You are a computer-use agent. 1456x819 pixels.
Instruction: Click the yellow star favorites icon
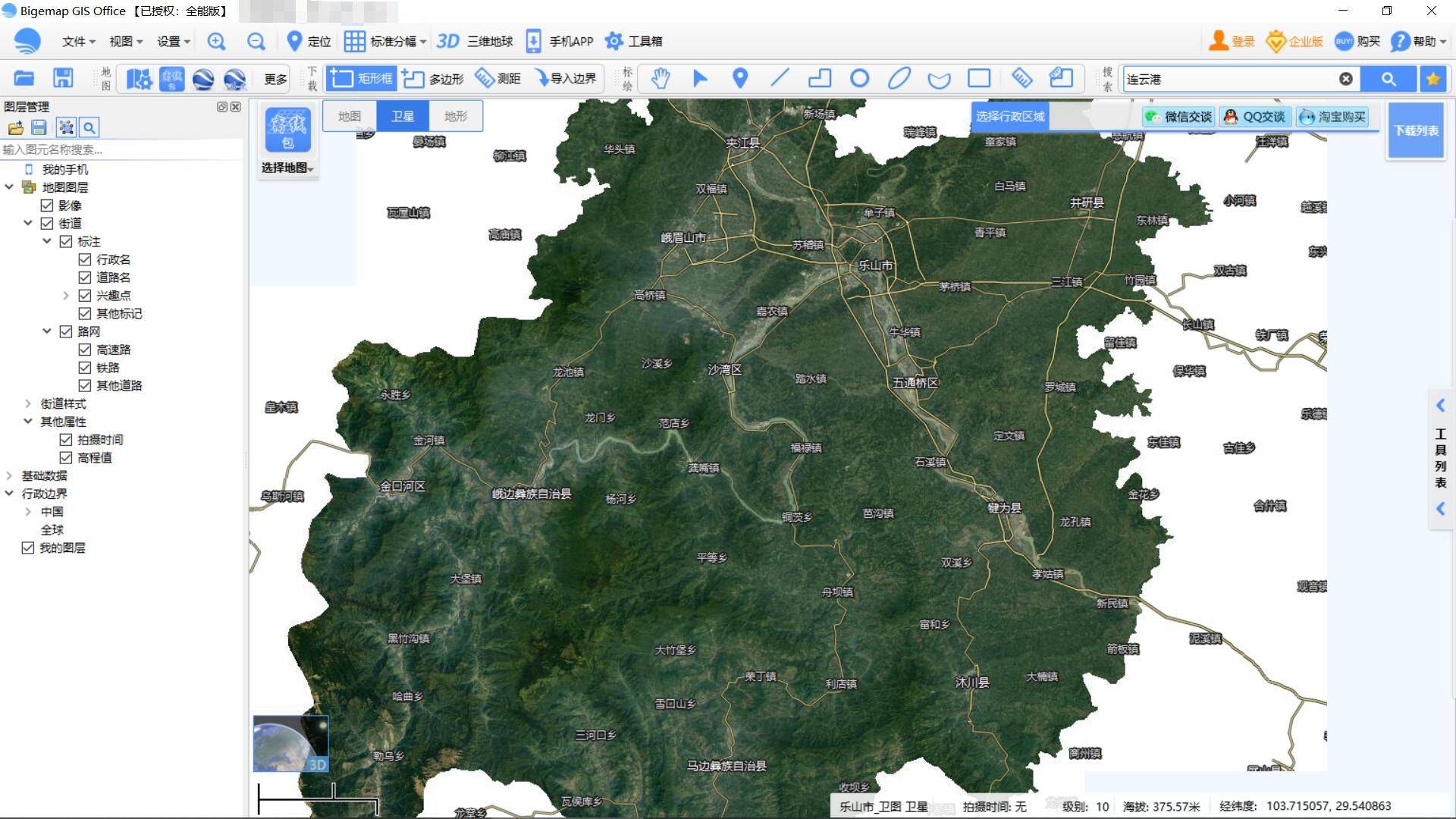pyautogui.click(x=1432, y=79)
